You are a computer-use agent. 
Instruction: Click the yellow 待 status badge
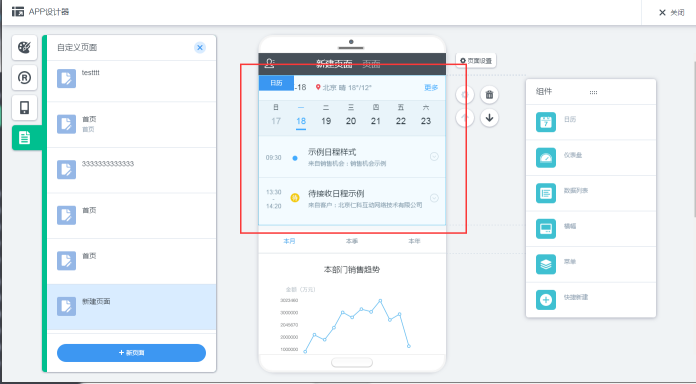[295, 198]
